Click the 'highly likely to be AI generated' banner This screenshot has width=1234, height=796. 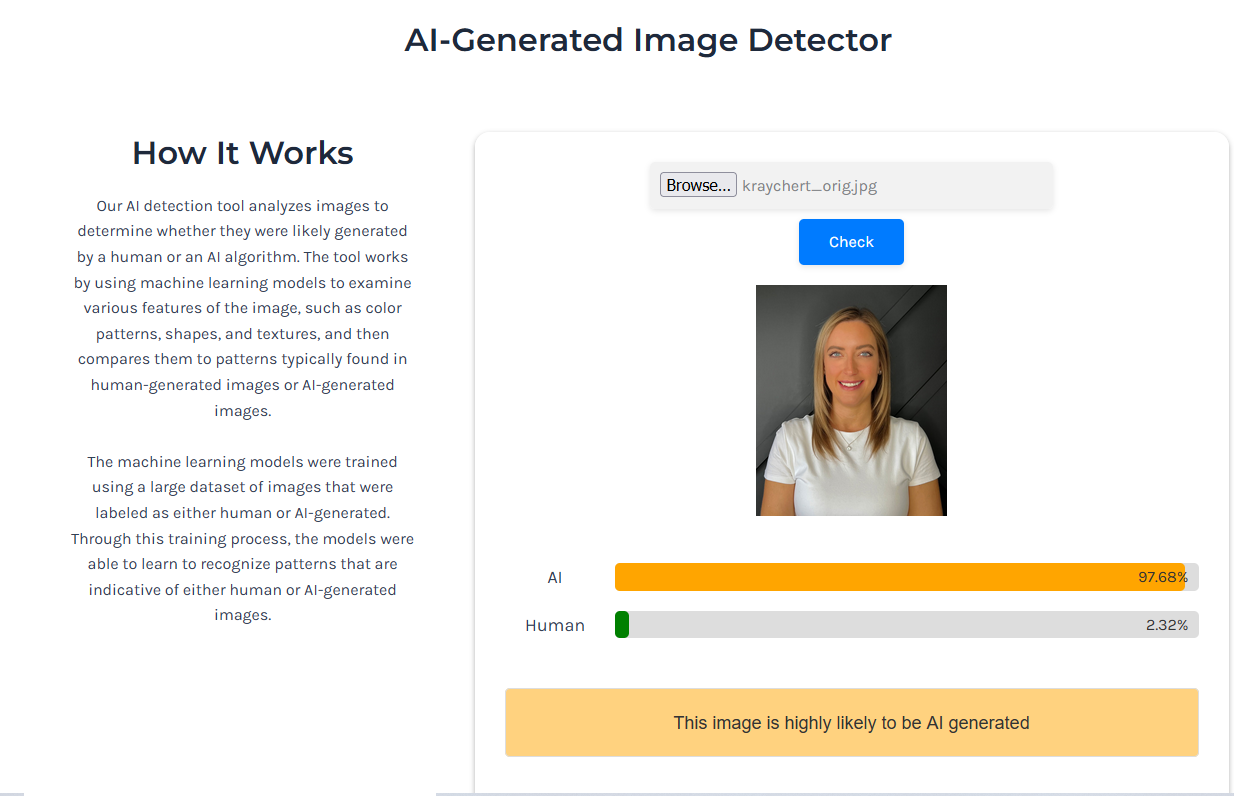coord(851,722)
